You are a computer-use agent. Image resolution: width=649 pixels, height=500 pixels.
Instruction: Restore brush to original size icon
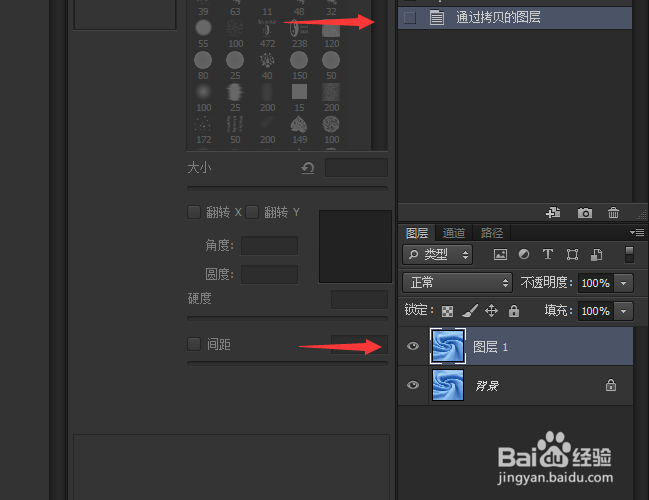308,168
